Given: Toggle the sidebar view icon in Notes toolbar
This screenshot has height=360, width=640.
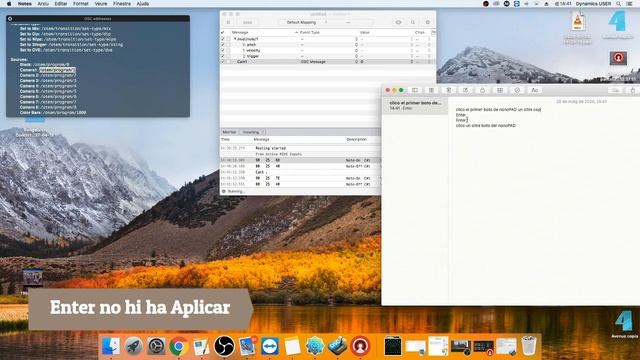Looking at the screenshot, I should [415, 90].
